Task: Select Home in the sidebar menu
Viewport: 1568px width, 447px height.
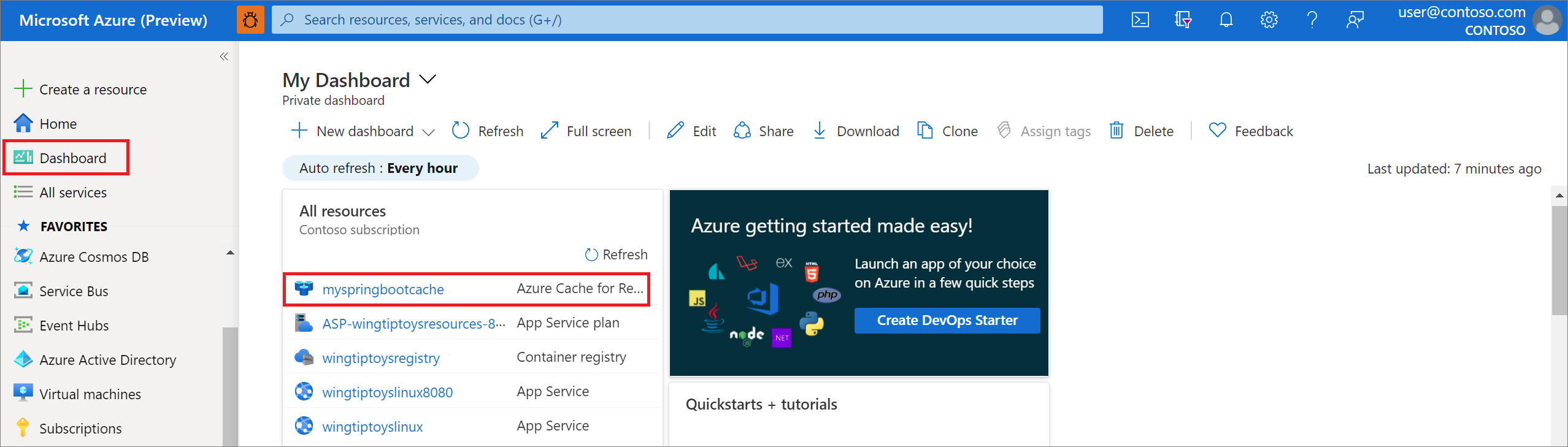Action: click(58, 124)
